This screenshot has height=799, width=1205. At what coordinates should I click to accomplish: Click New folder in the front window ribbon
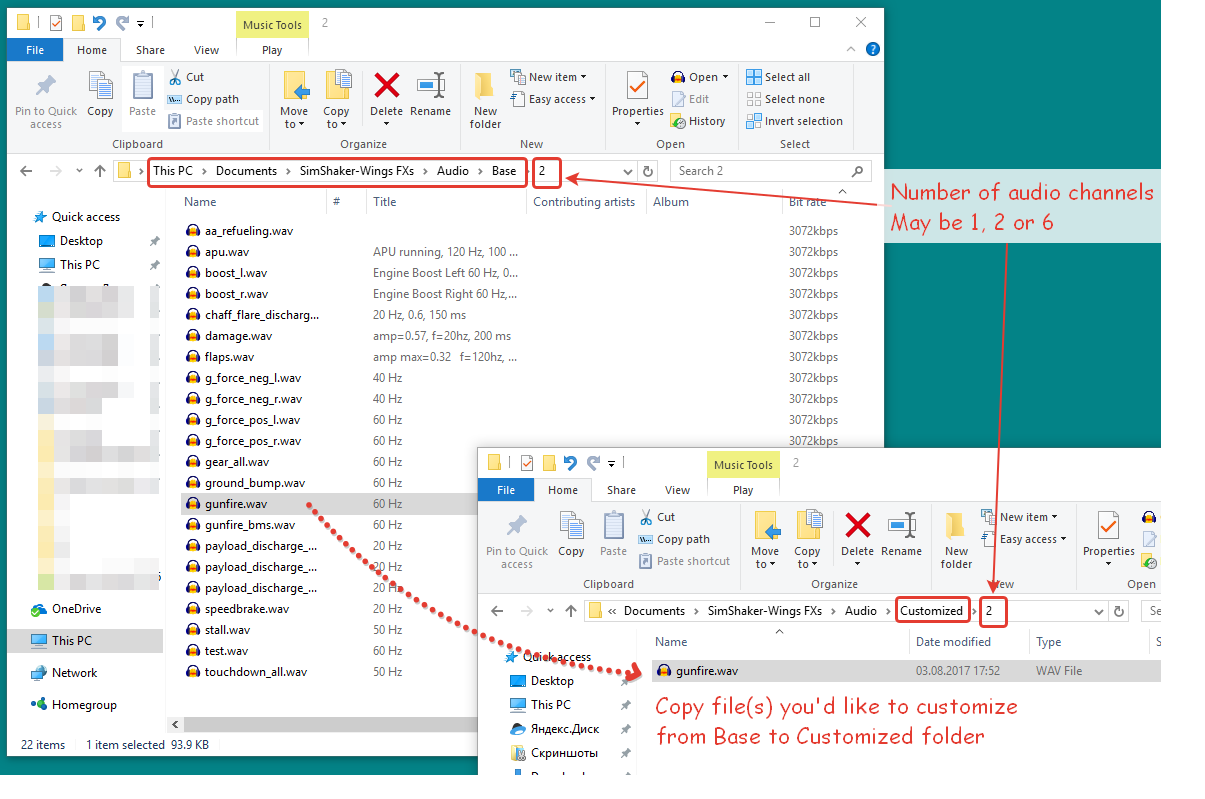(956, 541)
